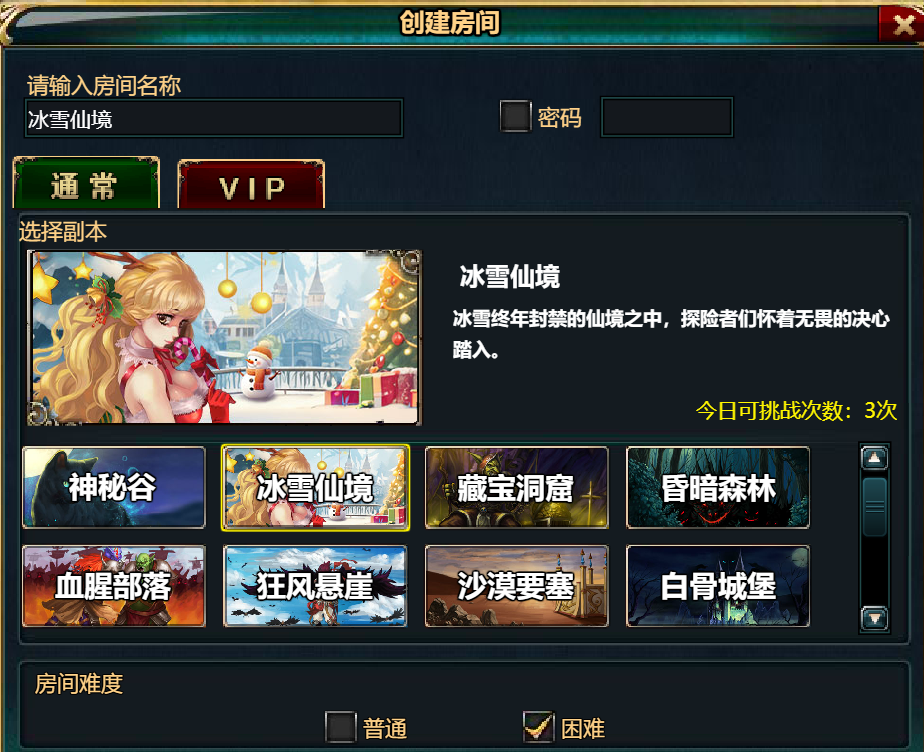Viewport: 924px width, 752px height.
Task: Switch to the VIP tab
Action: 251,184
